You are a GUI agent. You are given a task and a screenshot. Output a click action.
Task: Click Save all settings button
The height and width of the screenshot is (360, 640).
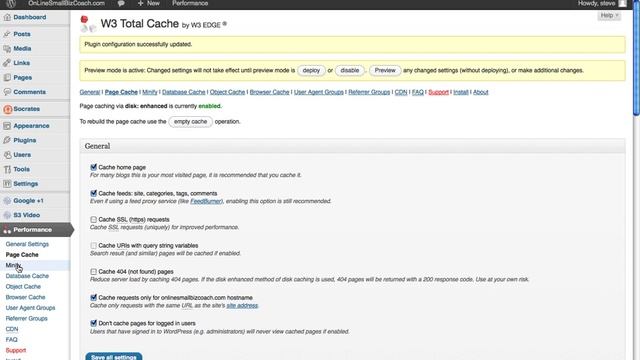[114, 356]
